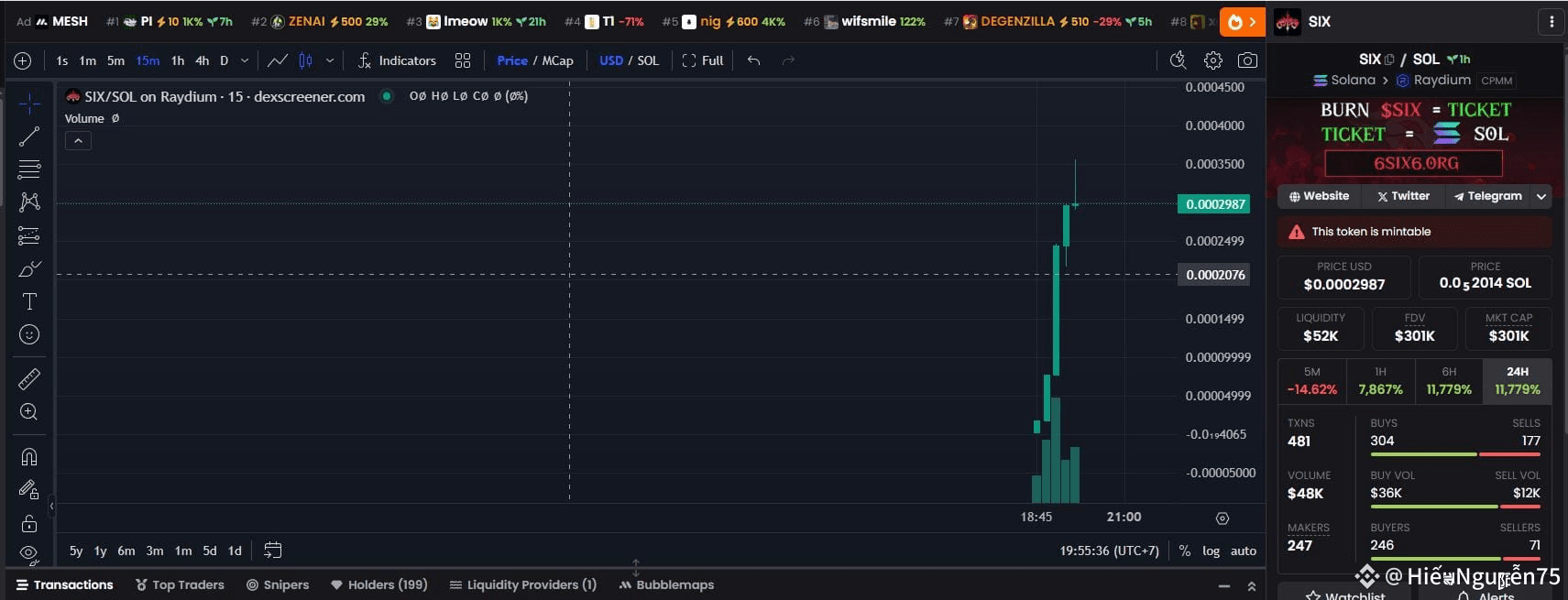
Task: Open chart settings gear icon
Action: (x=1213, y=60)
